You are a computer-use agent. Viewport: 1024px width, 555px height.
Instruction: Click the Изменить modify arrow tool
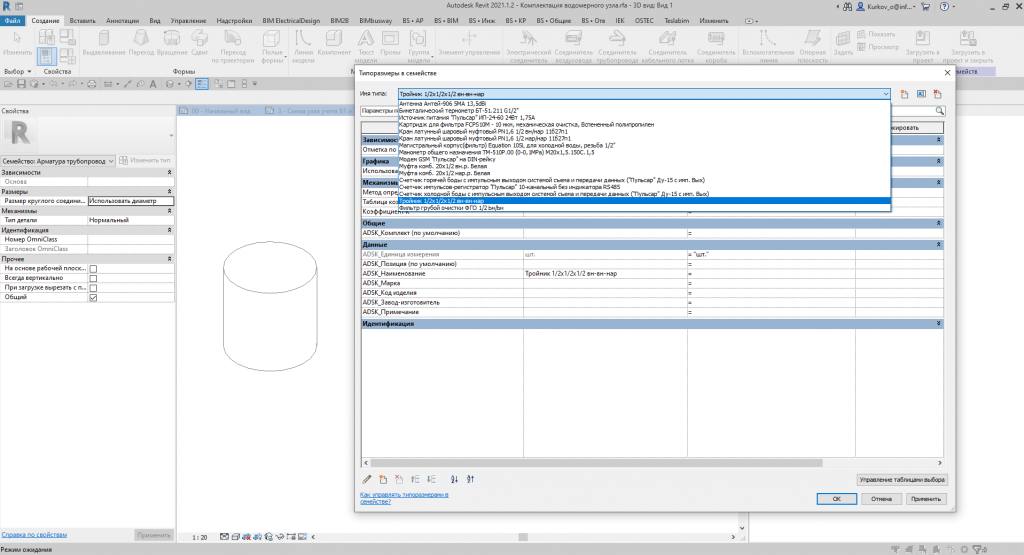coord(17,43)
